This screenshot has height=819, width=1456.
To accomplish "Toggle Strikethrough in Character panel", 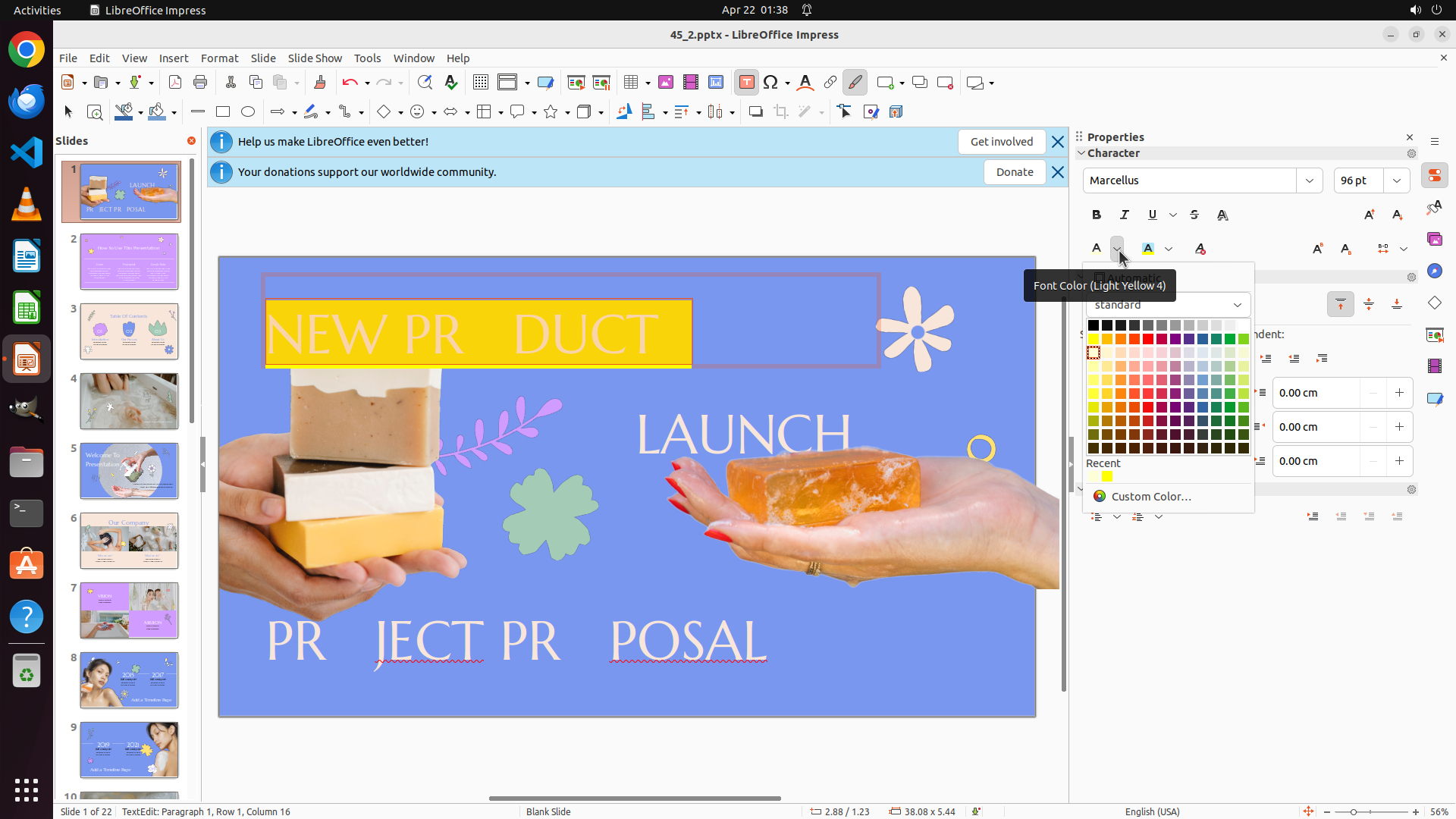I will click(1194, 215).
